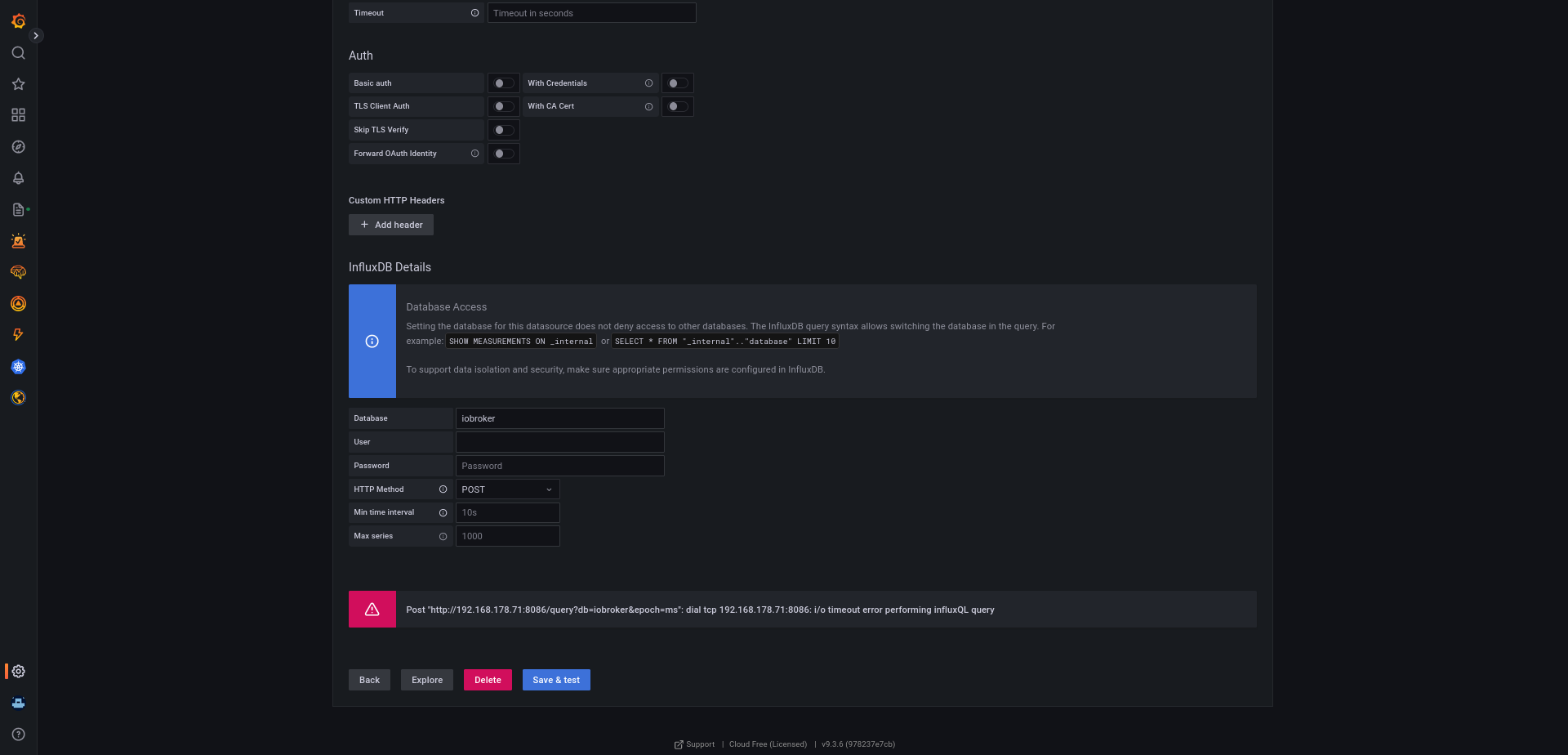Focus the Max series 1000 field
The width and height of the screenshot is (1568, 755).
tap(507, 537)
